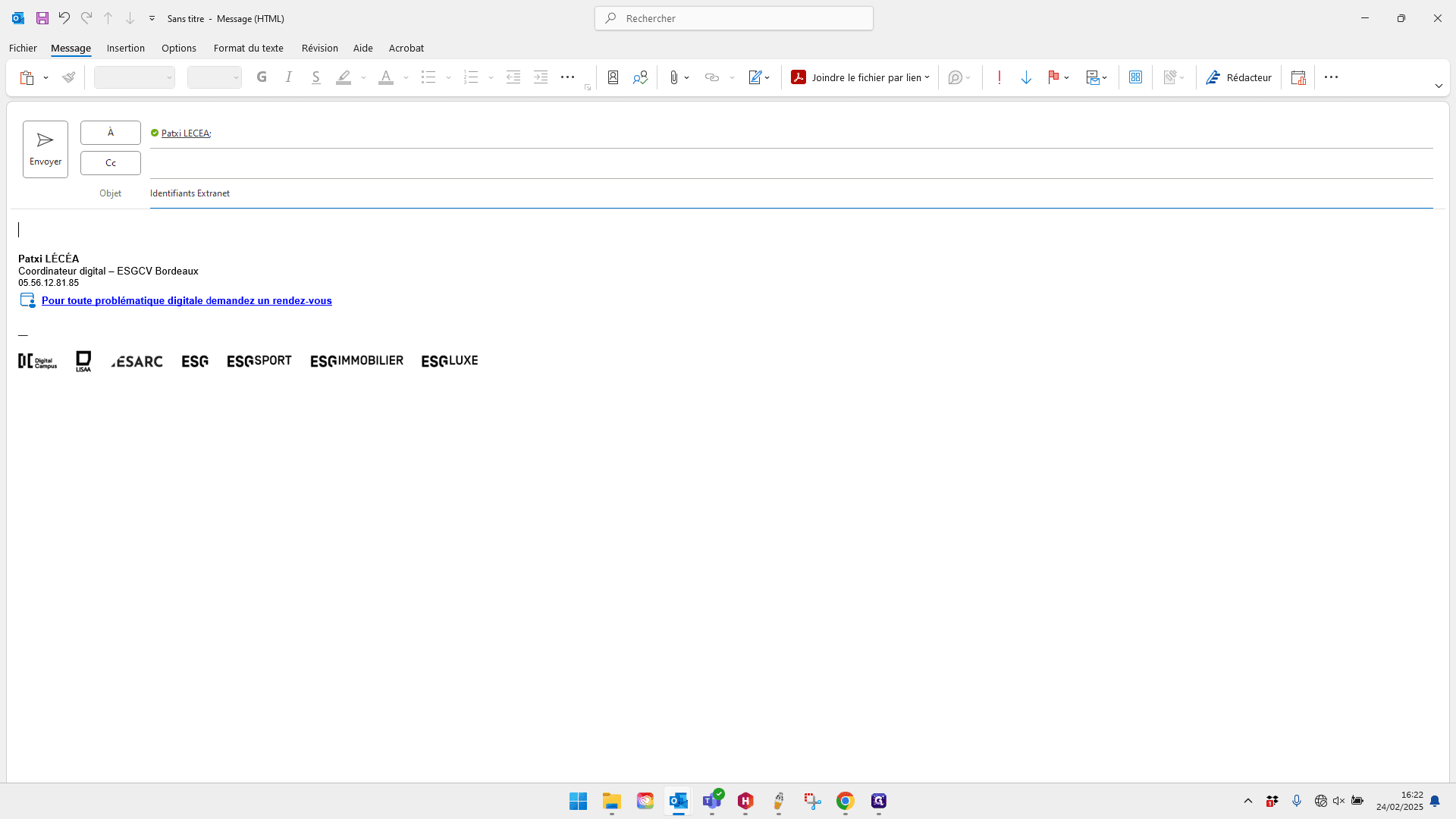Viewport: 1456px width, 819px height.
Task: Open the Rédacteur editor
Action: point(1238,77)
